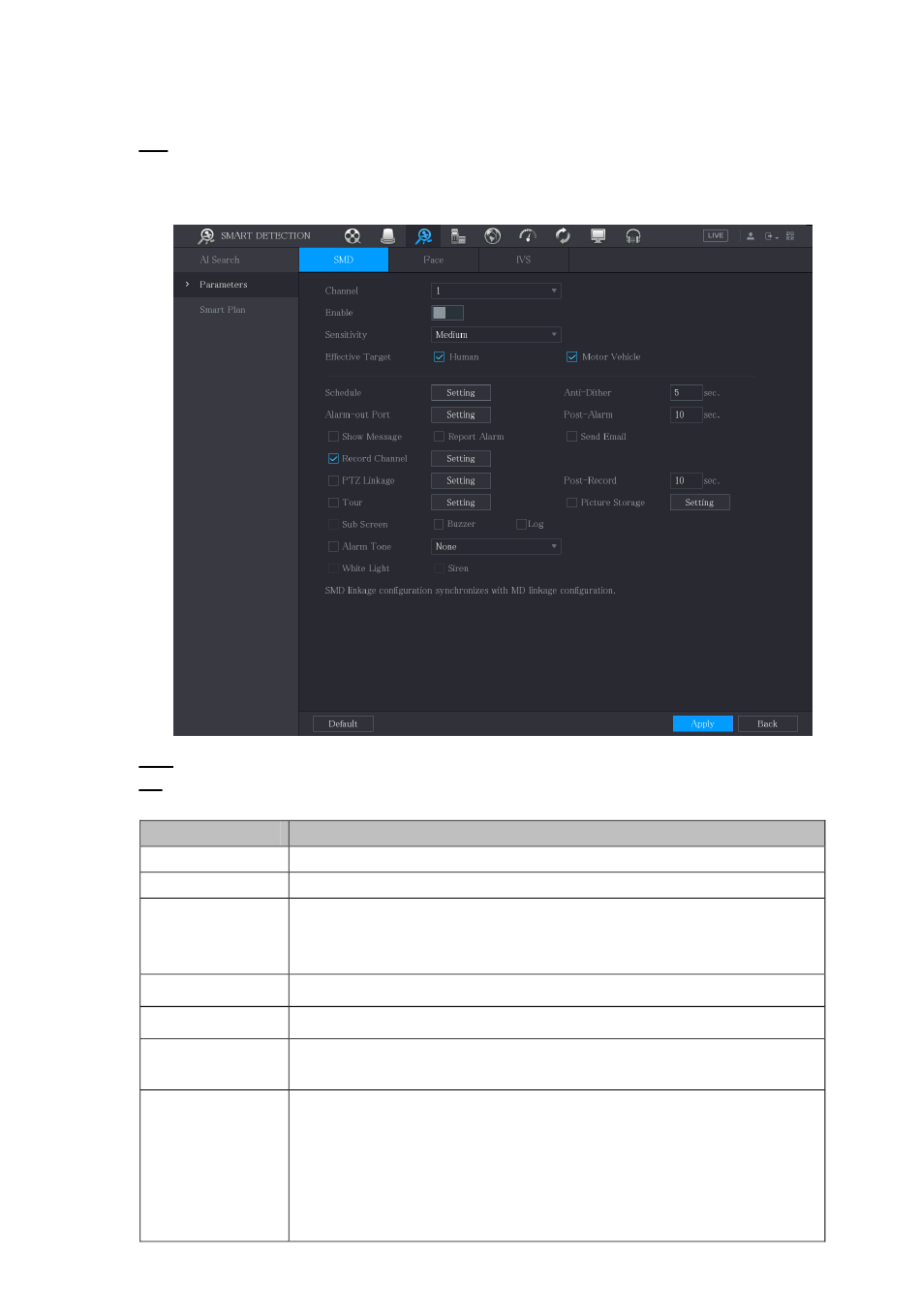
Task: Enable the White Light checkbox
Action: 333,568
